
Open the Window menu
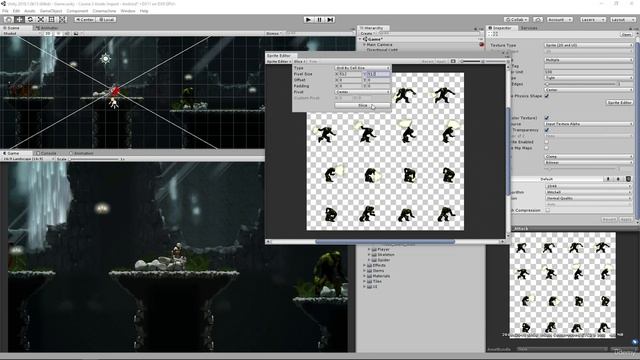click(x=128, y=11)
